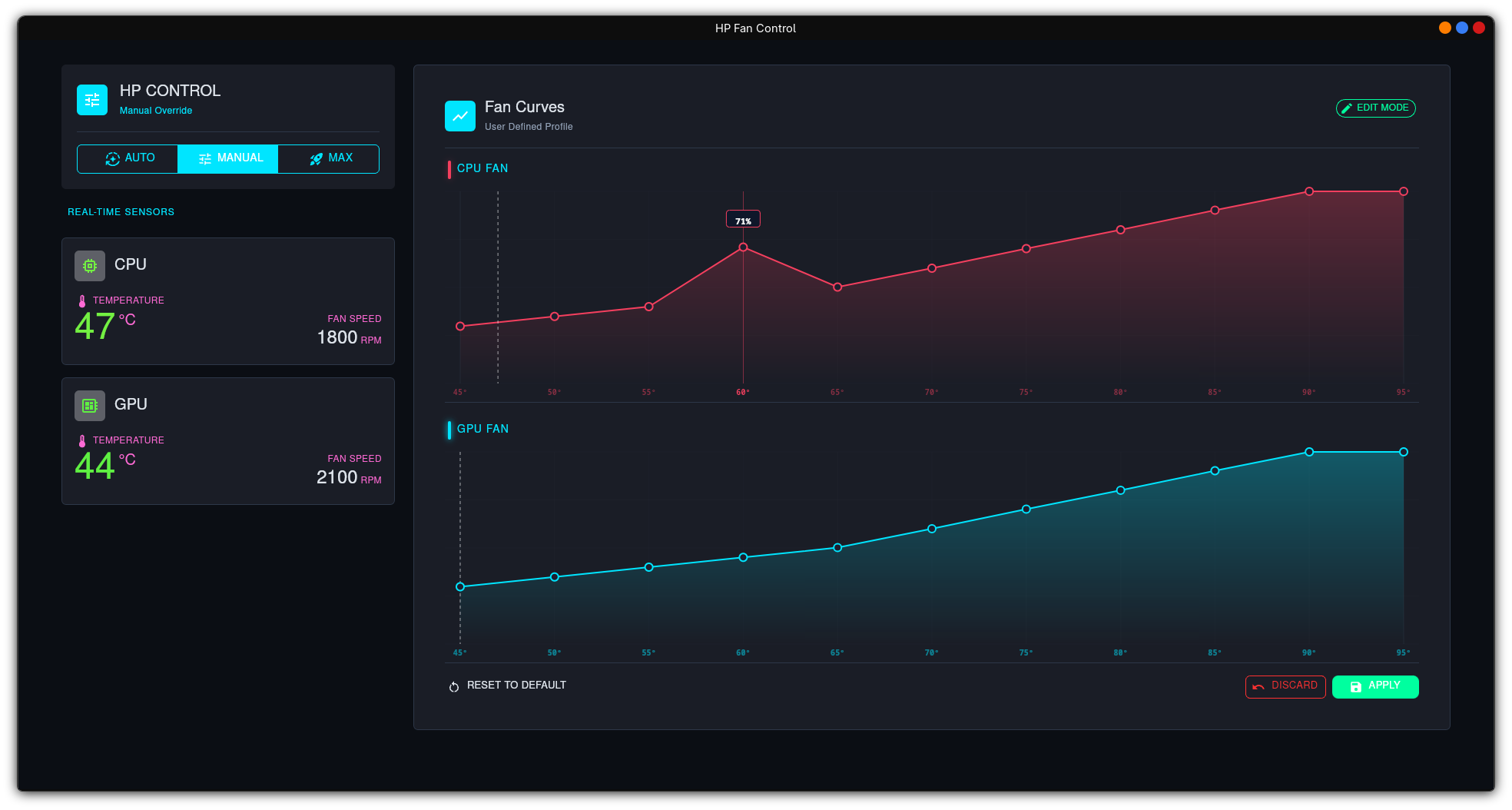Image resolution: width=1512 pixels, height=810 pixels.
Task: Click the highlighted 60° CPU axis label
Action: click(743, 393)
